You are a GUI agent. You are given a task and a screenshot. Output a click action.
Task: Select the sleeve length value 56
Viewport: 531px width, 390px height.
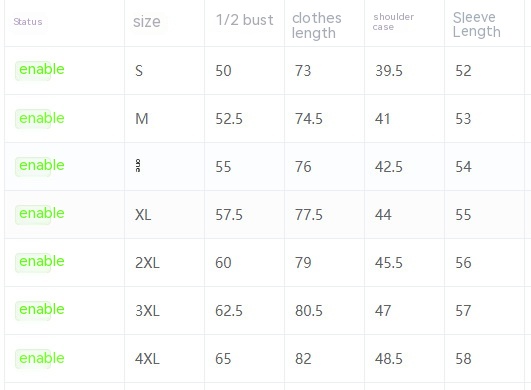click(463, 263)
